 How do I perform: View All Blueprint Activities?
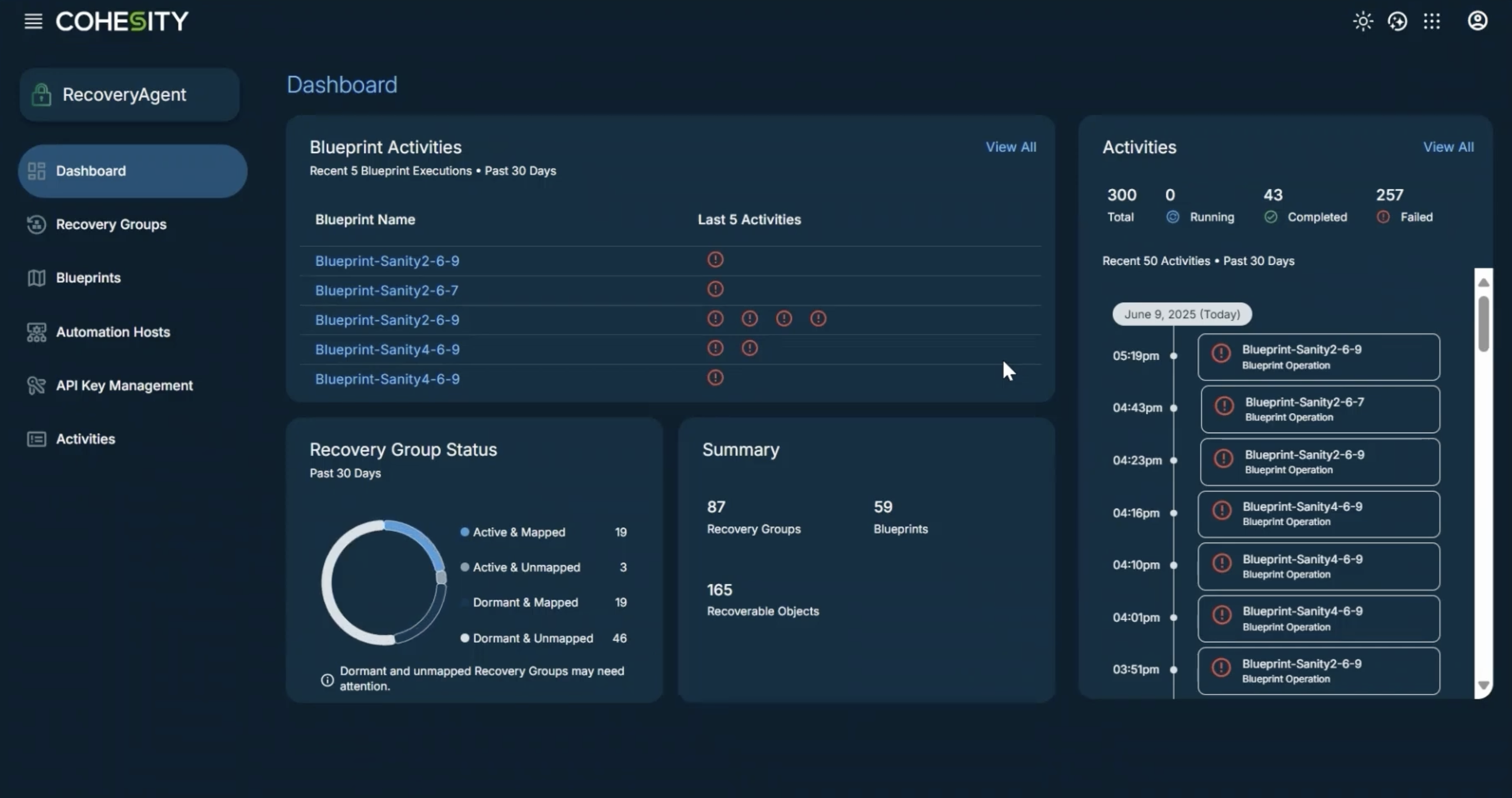point(1010,147)
